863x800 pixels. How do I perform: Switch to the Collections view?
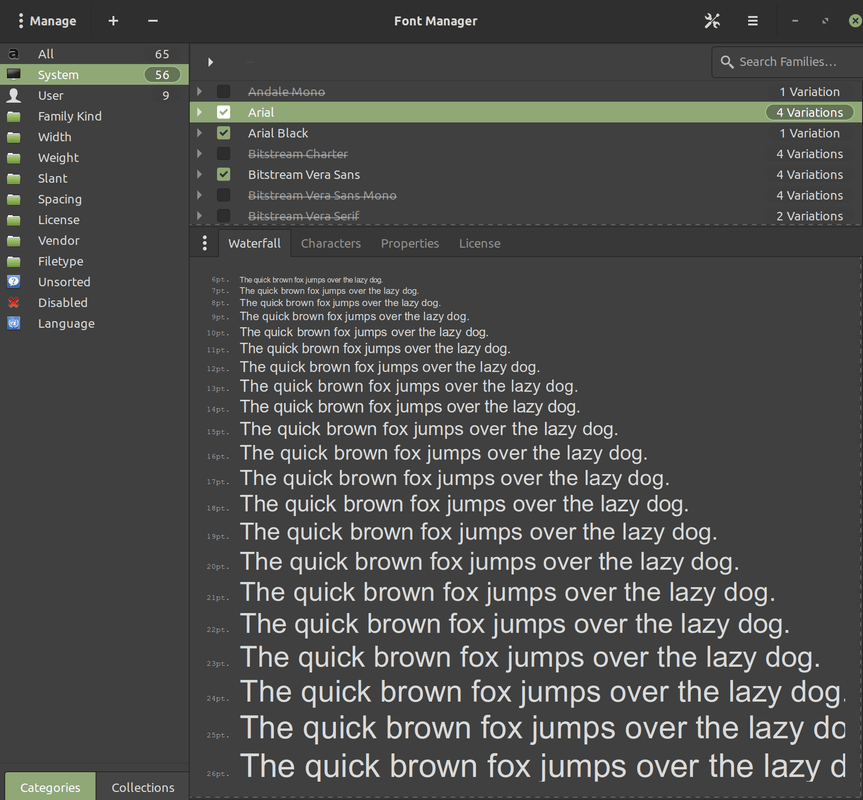[x=141, y=787]
